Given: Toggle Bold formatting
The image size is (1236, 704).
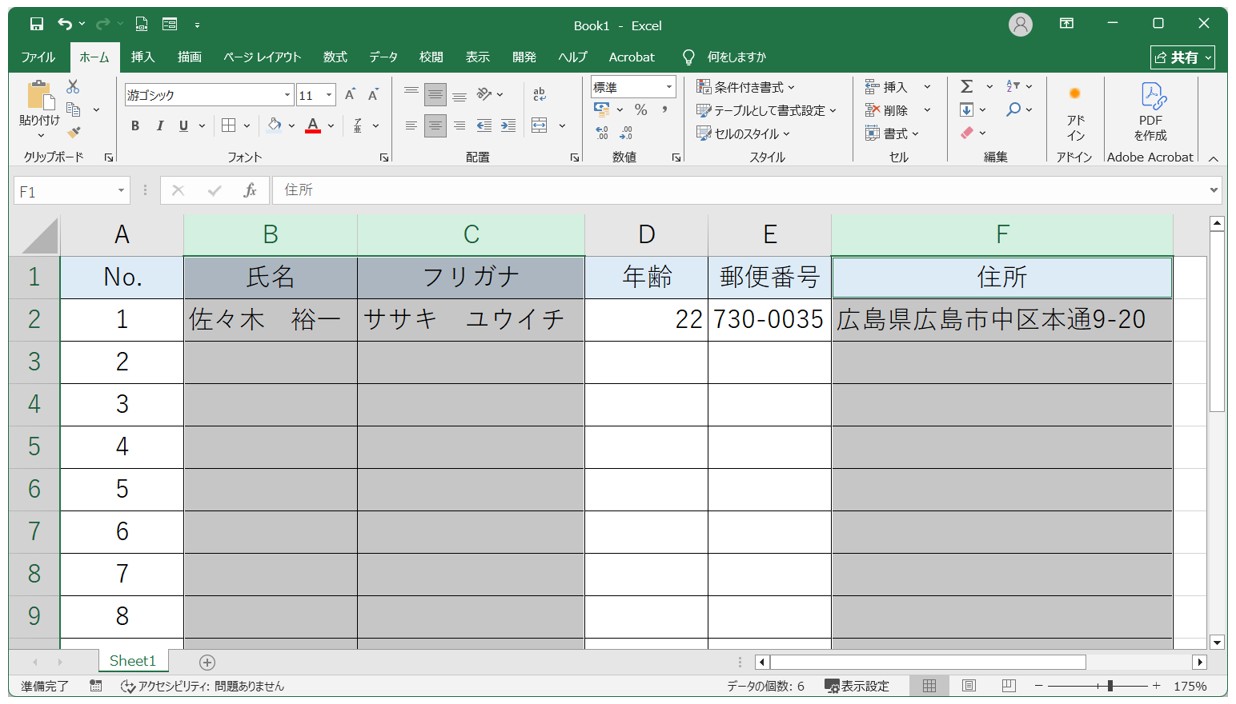Looking at the screenshot, I should point(135,125).
